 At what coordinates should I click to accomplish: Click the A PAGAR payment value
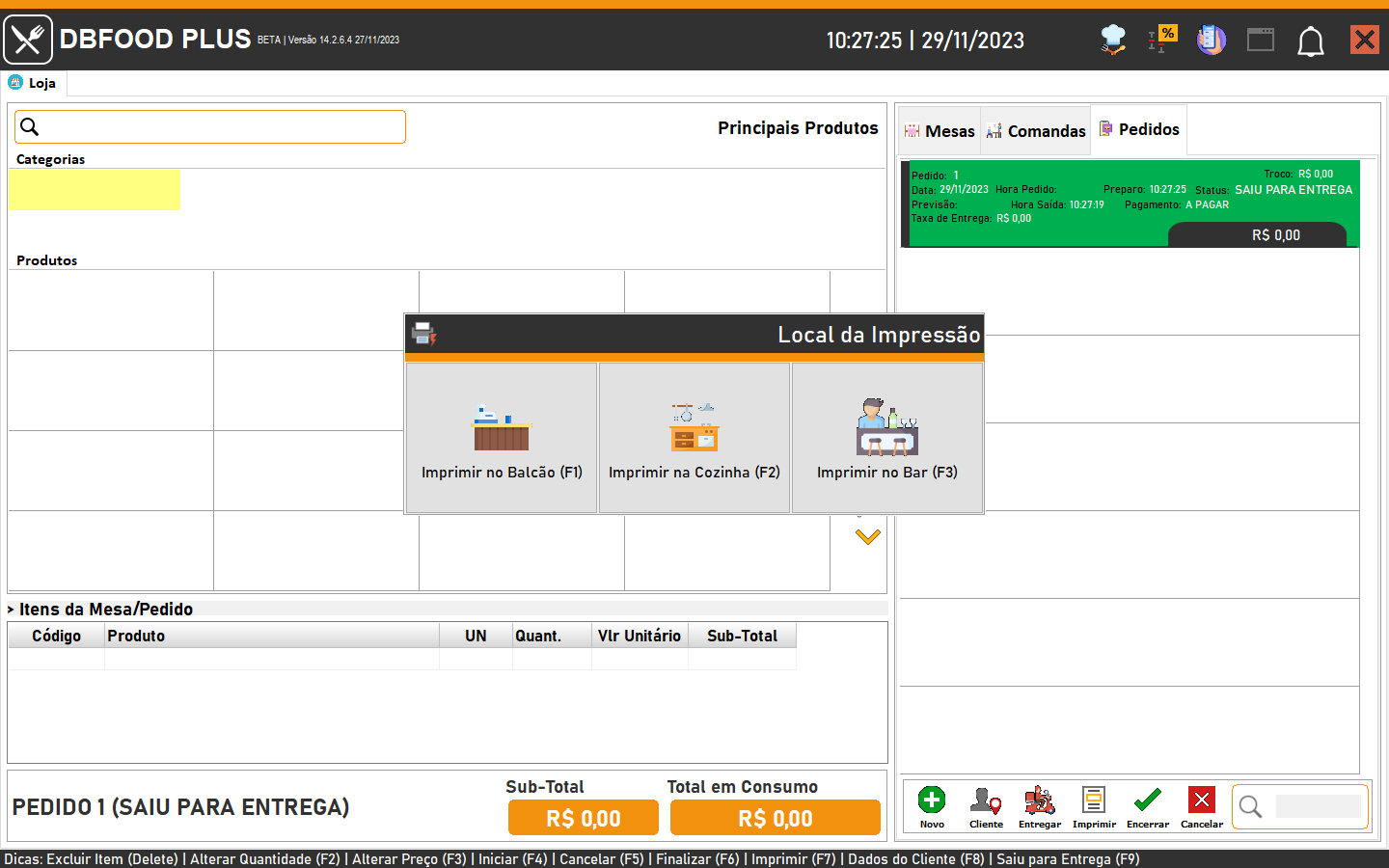(1207, 204)
